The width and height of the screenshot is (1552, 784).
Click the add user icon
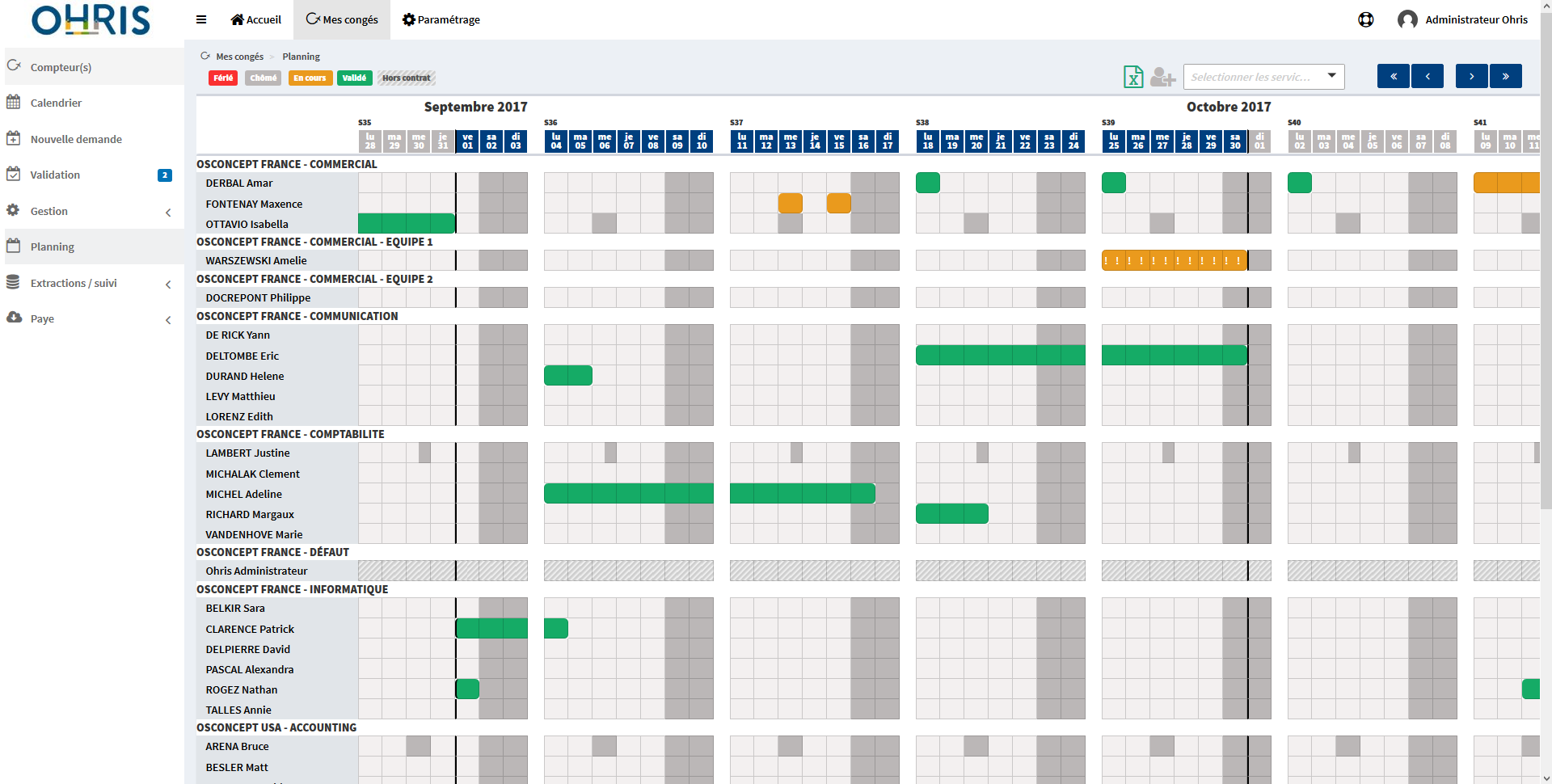coord(1162,77)
